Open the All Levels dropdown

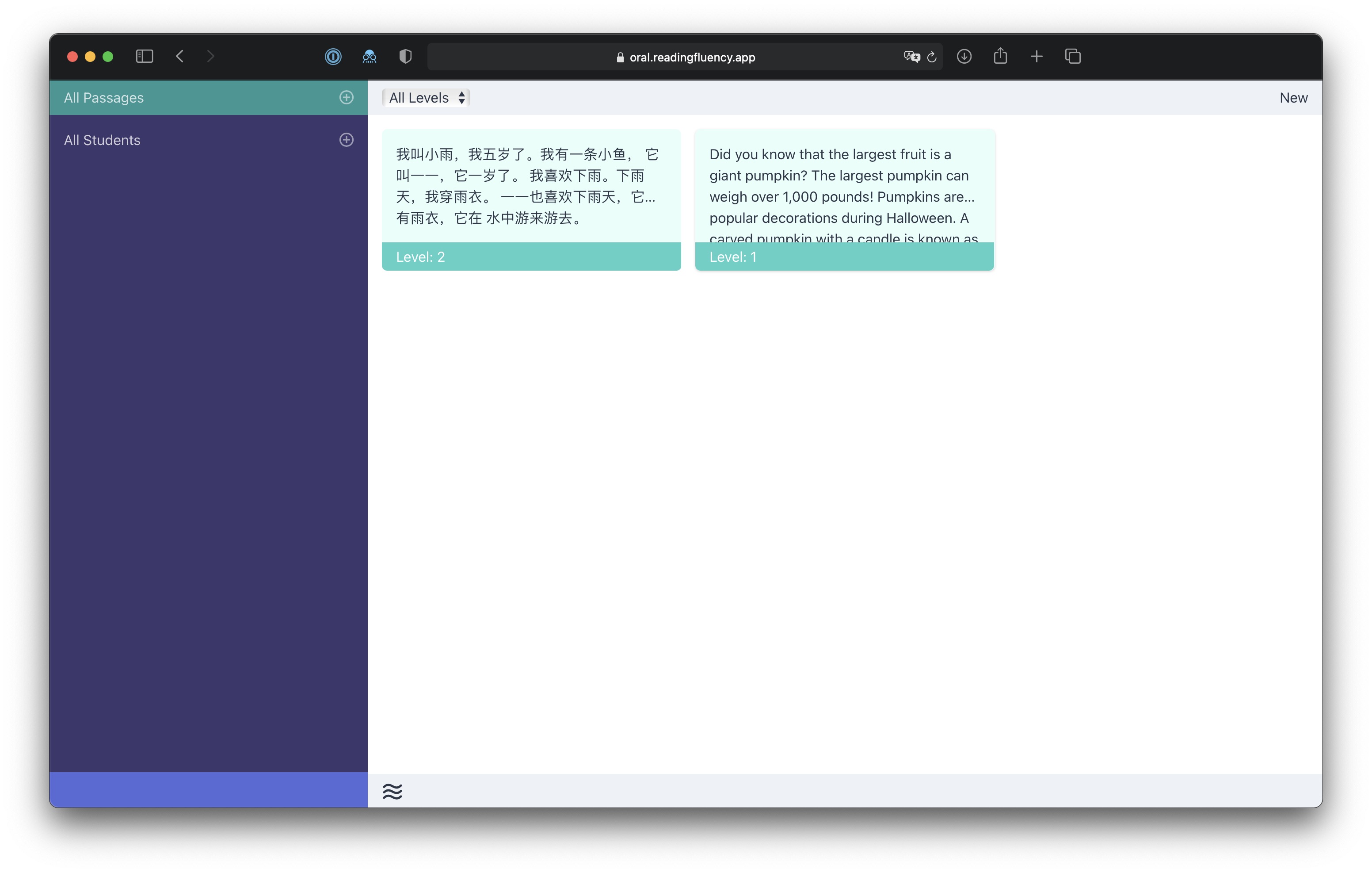tap(425, 97)
